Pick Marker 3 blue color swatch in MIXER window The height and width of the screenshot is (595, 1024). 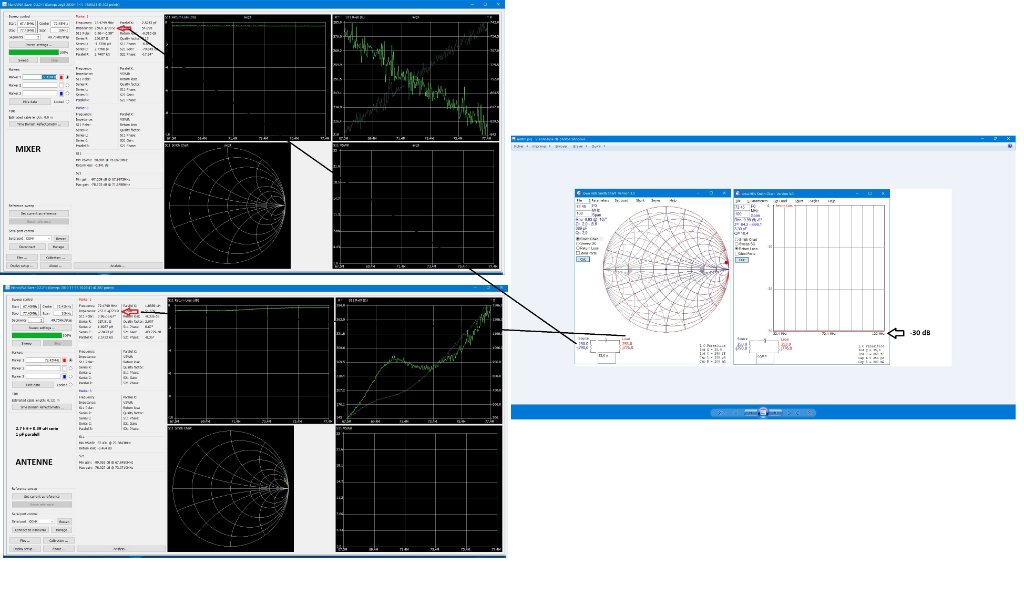click(x=61, y=93)
